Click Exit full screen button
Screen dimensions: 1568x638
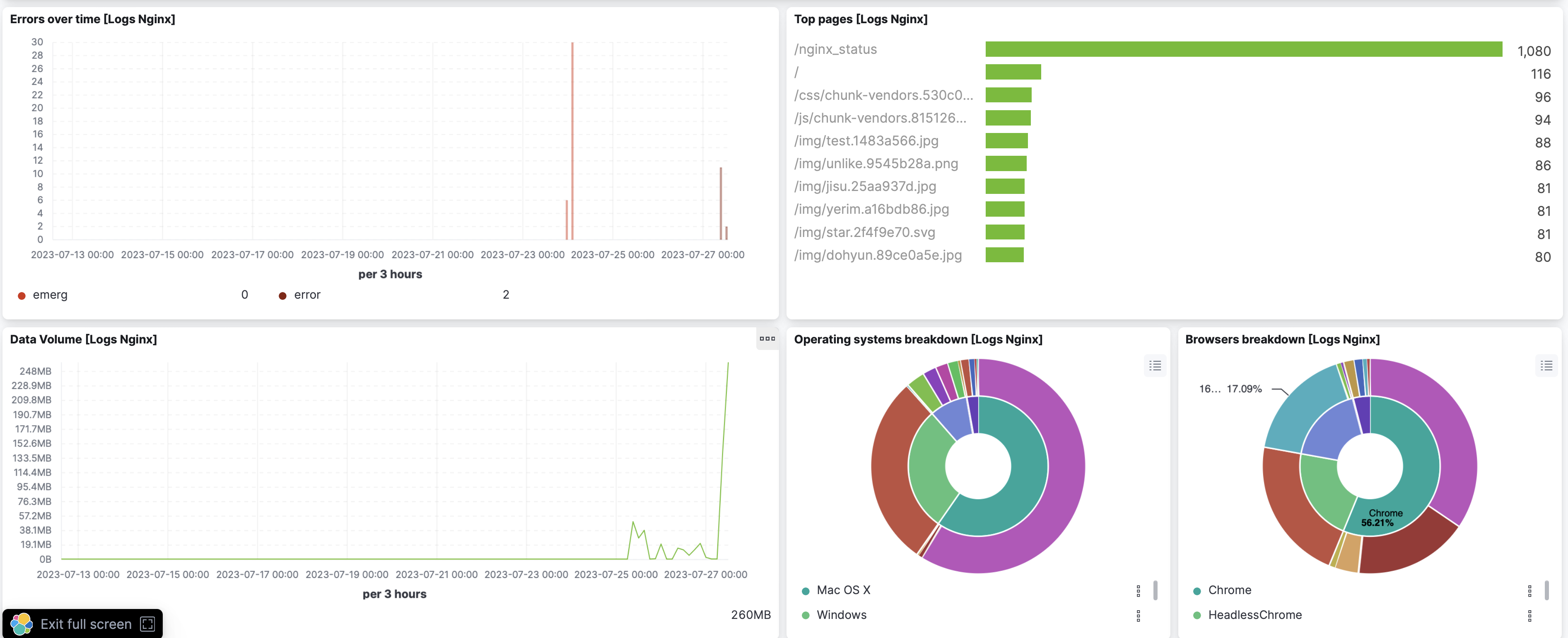(85, 624)
